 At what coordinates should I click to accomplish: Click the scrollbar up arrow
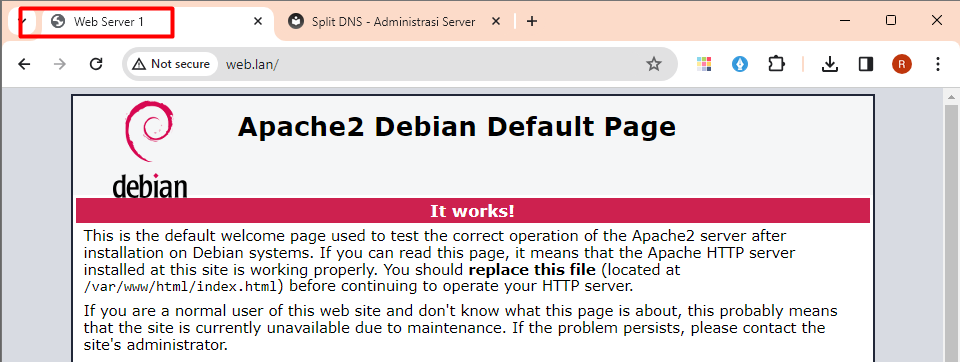pyautogui.click(x=951, y=96)
